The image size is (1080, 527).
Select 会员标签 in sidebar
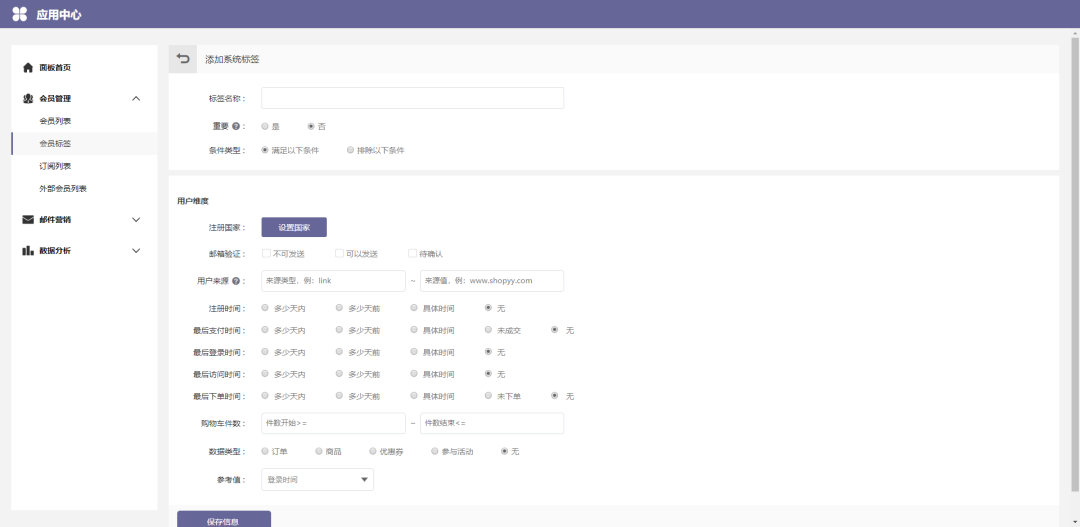(x=55, y=143)
